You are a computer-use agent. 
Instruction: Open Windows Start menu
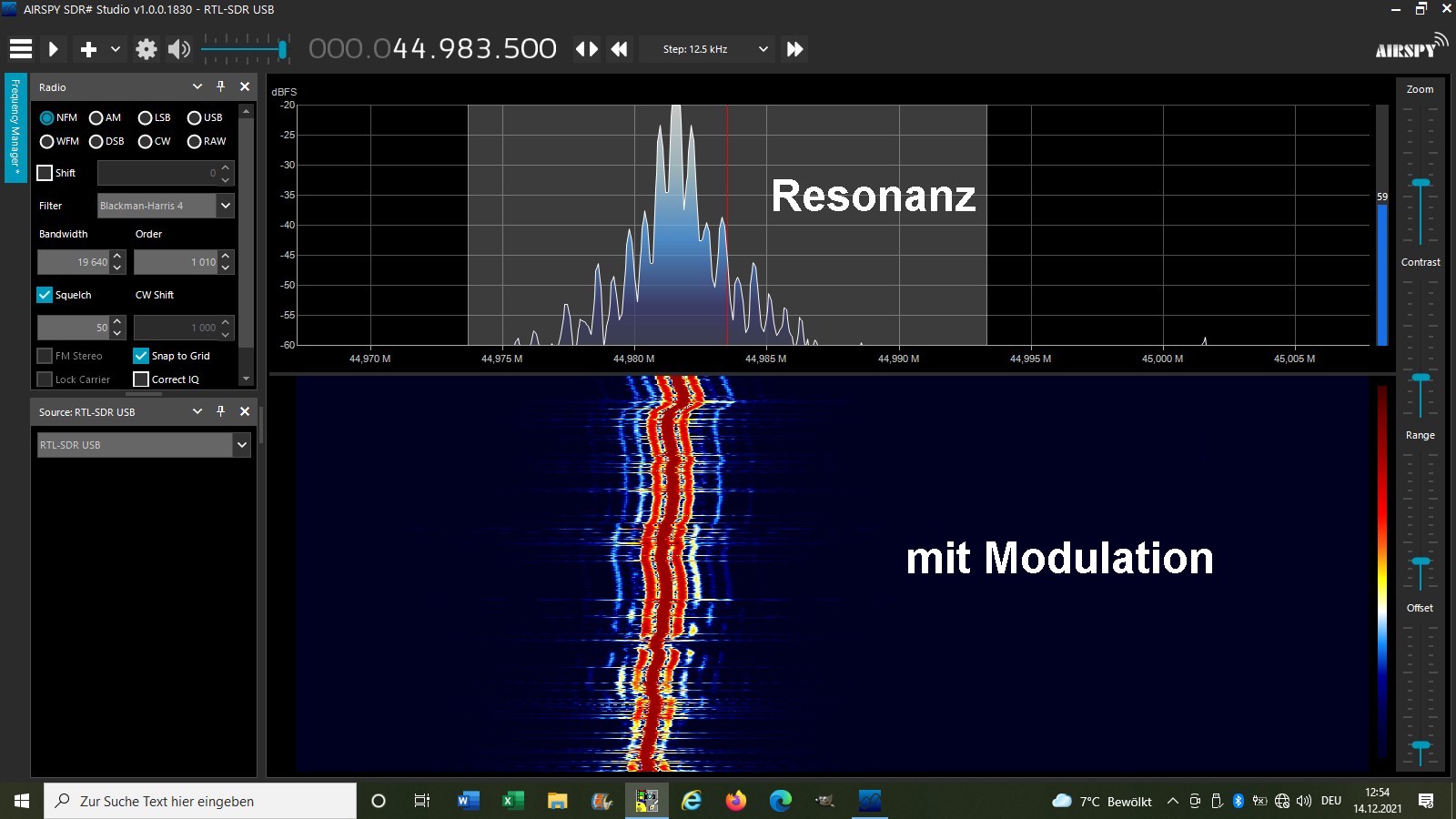pos(22,801)
